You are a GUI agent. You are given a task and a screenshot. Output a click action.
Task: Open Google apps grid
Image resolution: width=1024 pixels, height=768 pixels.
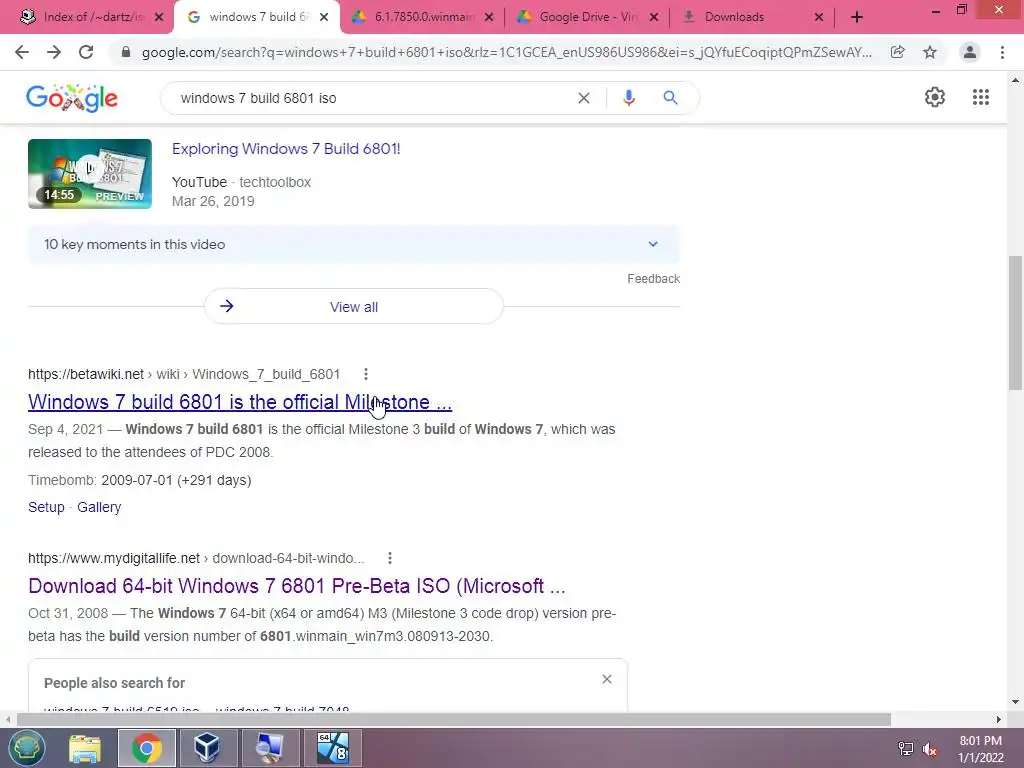(981, 97)
